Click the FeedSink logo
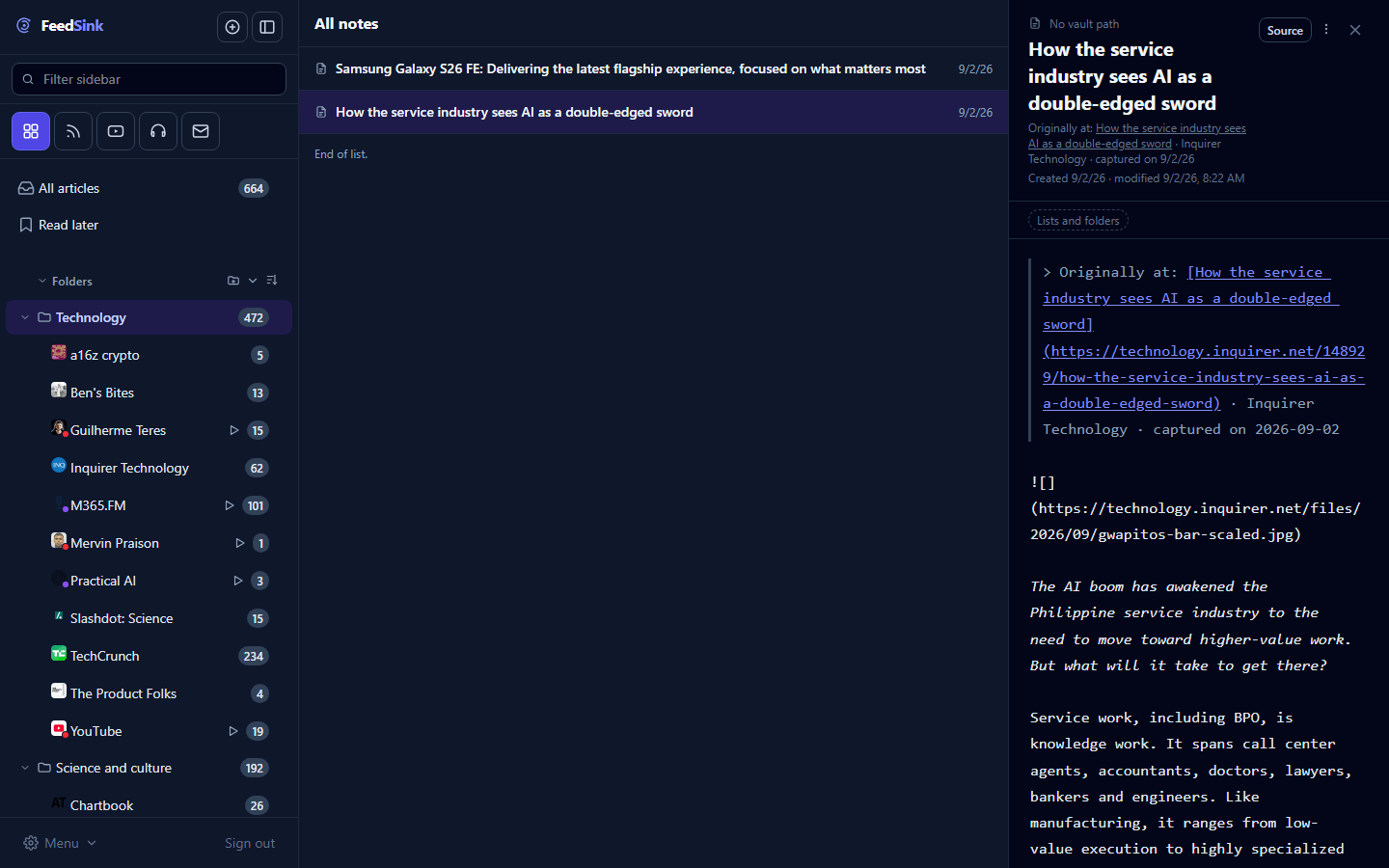Image resolution: width=1389 pixels, height=868 pixels. (60, 26)
